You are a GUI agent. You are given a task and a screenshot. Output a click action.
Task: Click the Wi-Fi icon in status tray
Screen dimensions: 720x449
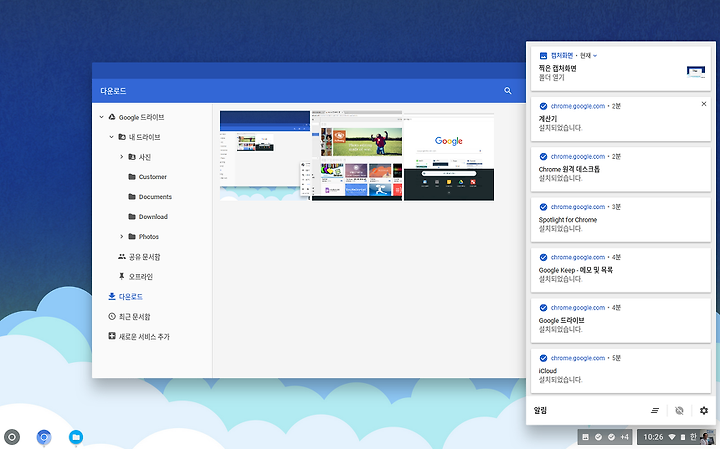pyautogui.click(x=672, y=437)
